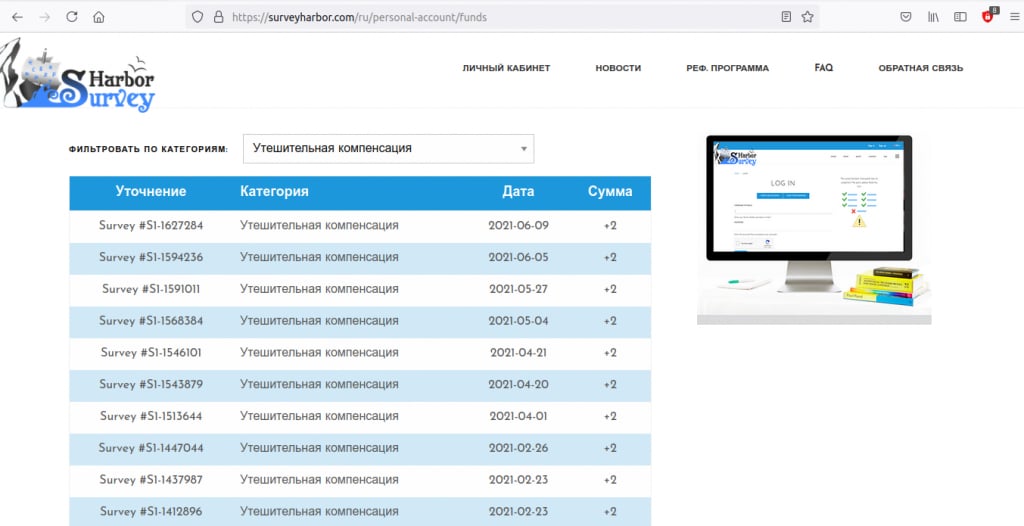Click the padlock site security icon
This screenshot has height=526, width=1024.
pyautogui.click(x=219, y=17)
